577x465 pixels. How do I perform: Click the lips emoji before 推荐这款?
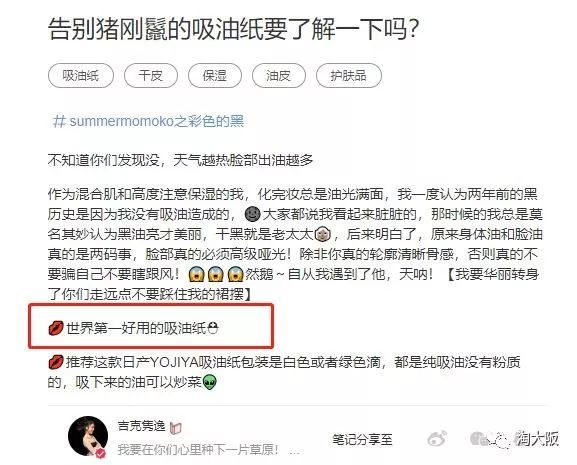pyautogui.click(x=56, y=363)
